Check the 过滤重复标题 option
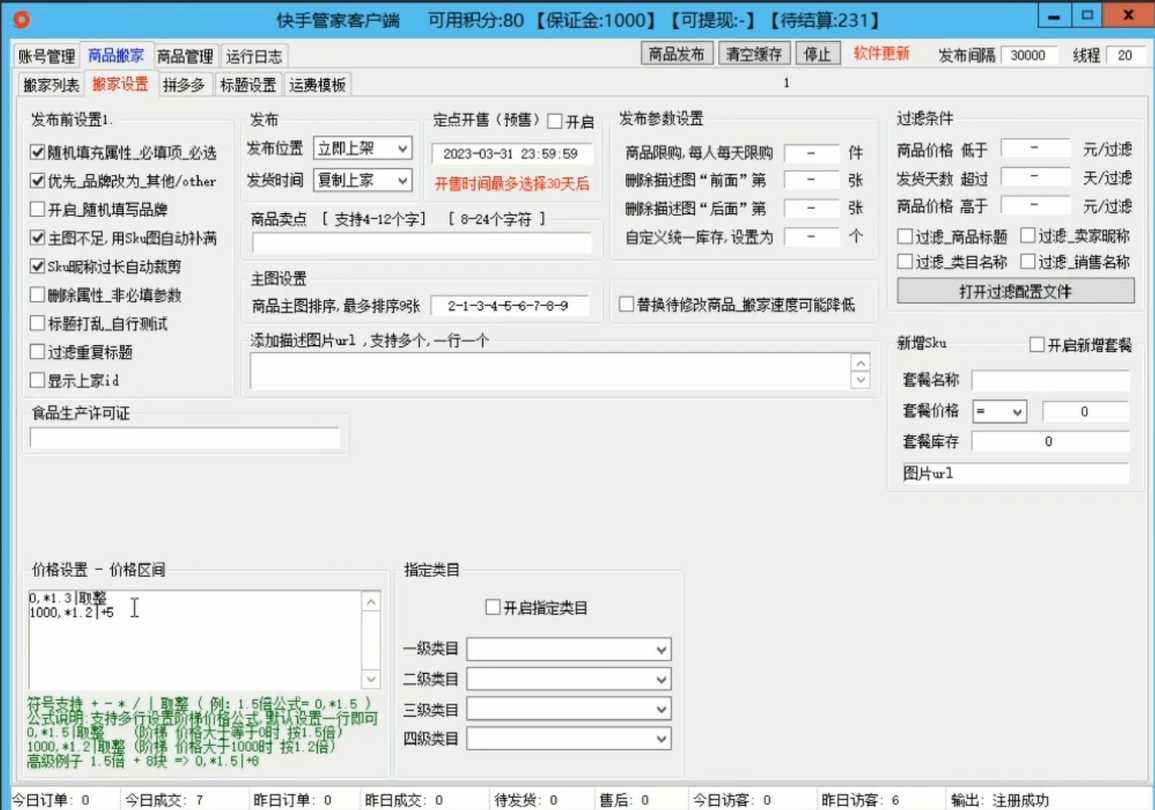 [x=38, y=352]
